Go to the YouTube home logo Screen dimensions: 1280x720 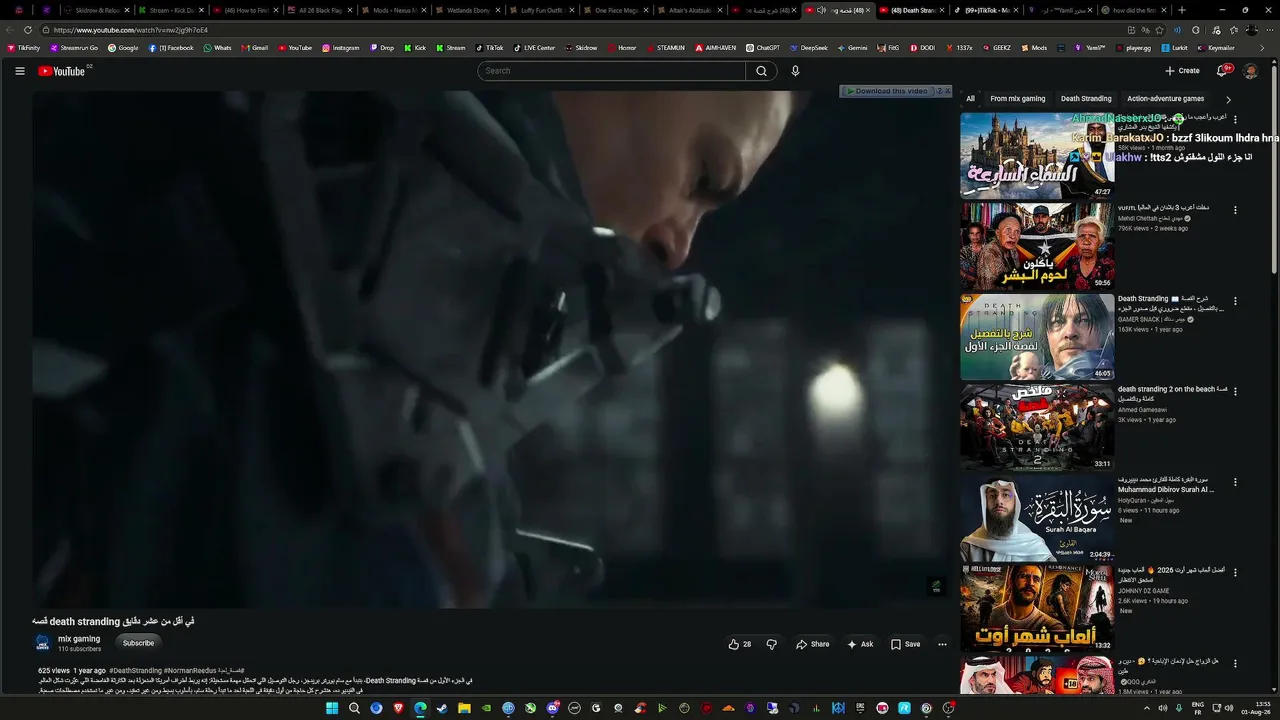point(62,71)
